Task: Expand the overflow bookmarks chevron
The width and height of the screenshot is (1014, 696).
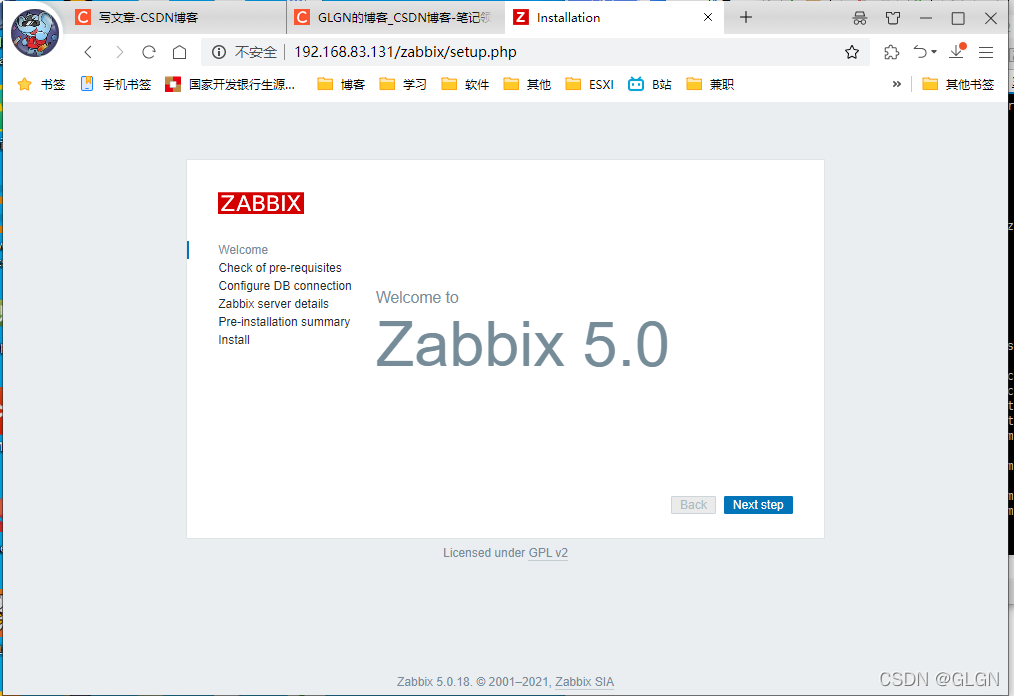Action: (897, 84)
